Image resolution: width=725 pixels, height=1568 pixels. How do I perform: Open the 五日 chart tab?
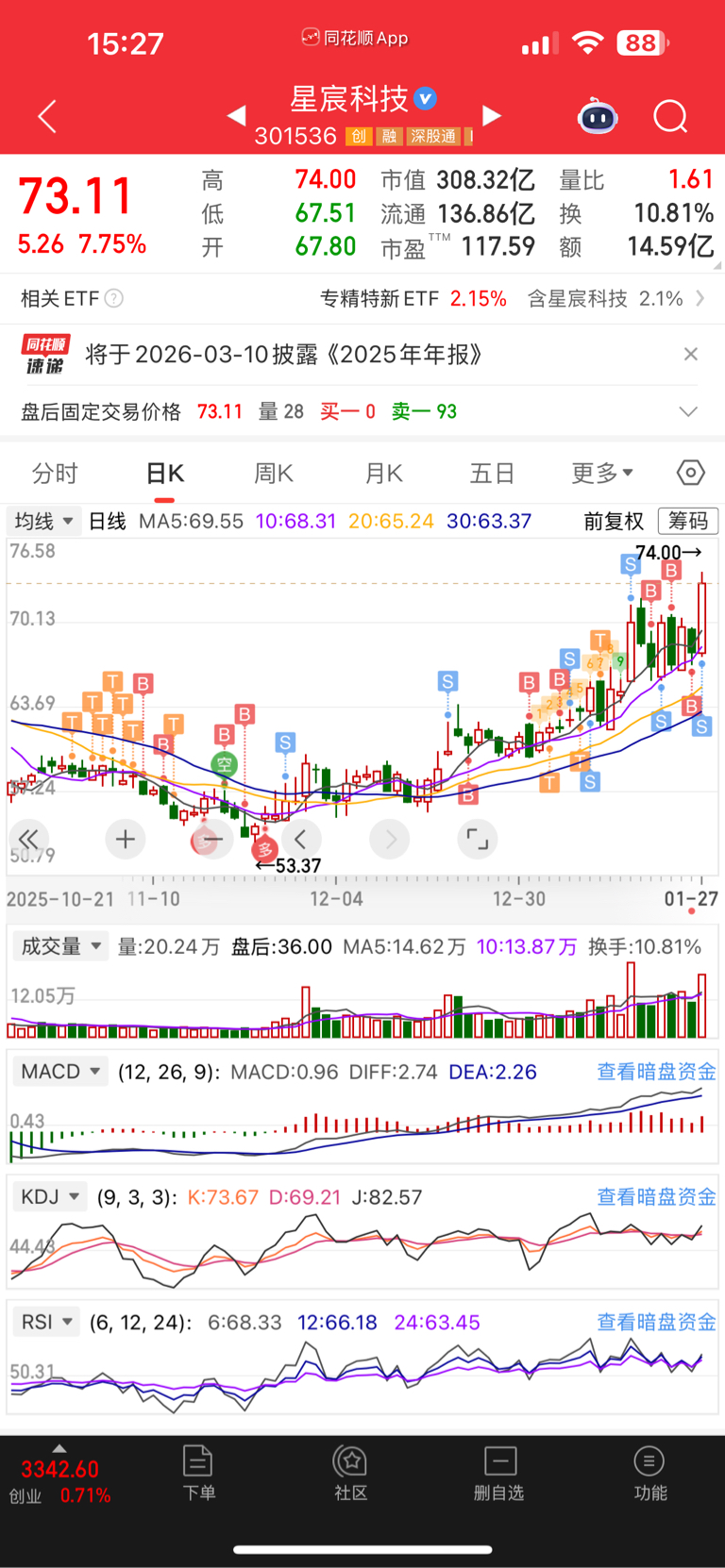pos(492,473)
